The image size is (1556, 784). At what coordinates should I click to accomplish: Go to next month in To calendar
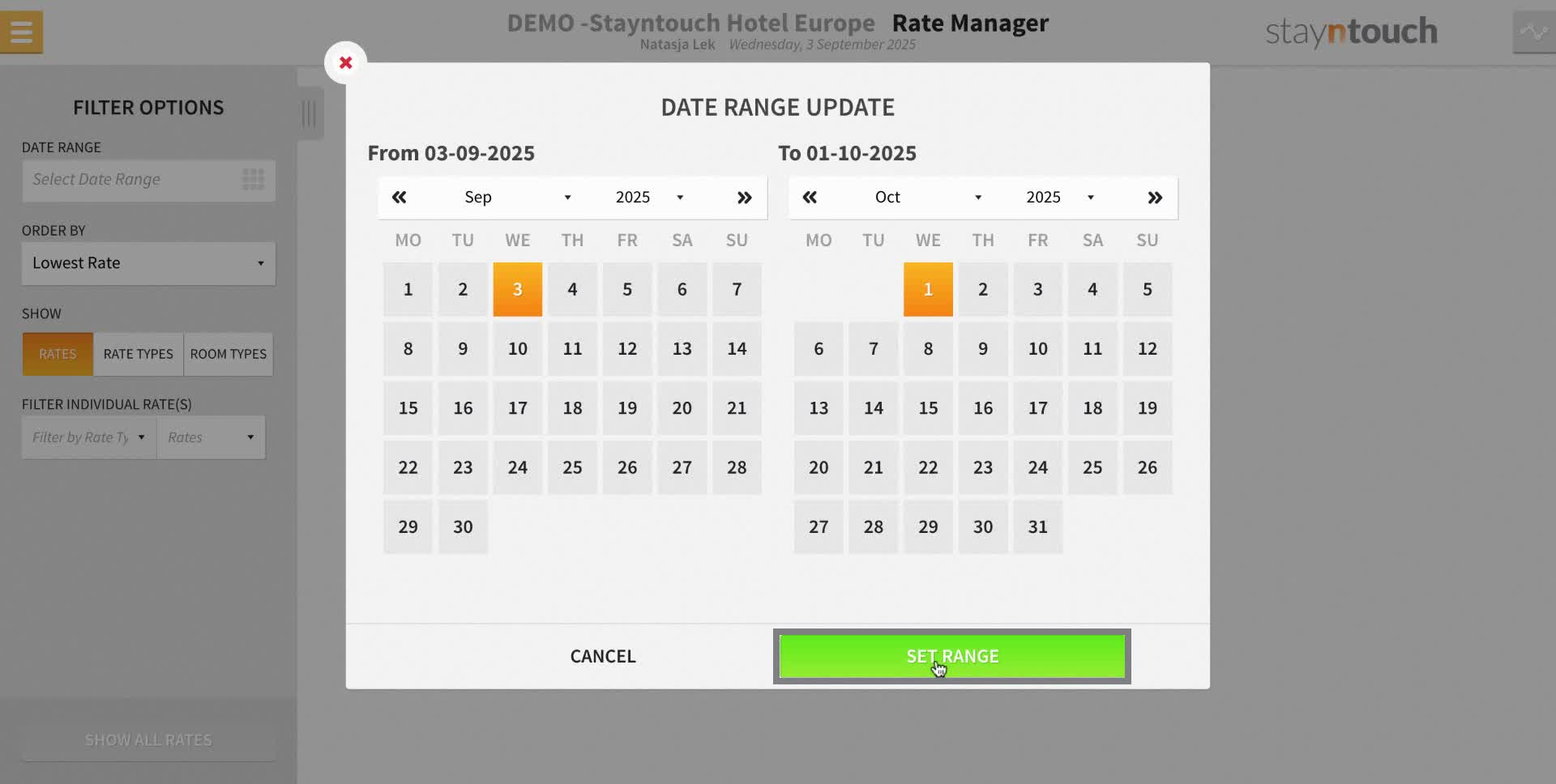pos(1155,198)
